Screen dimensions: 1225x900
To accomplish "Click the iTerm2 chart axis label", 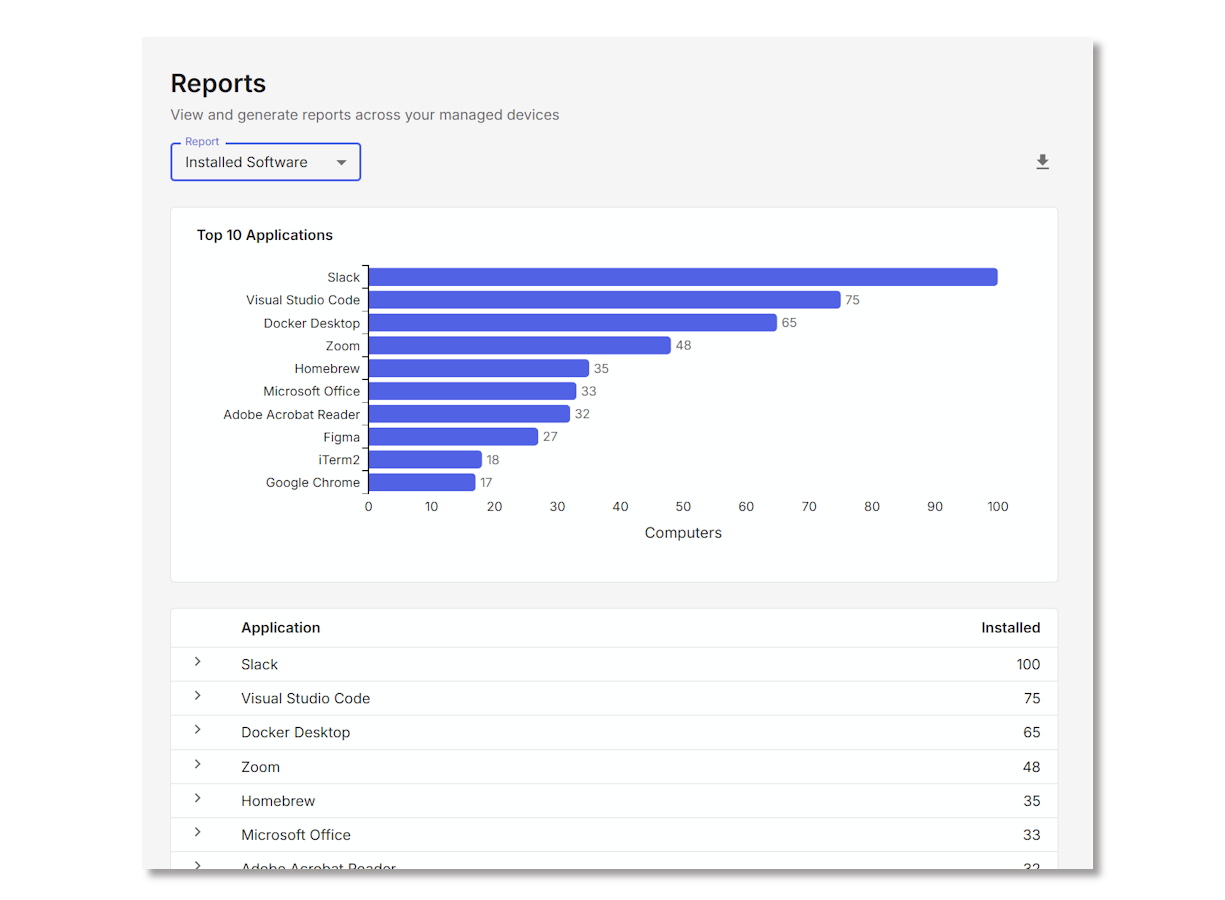I will click(339, 460).
